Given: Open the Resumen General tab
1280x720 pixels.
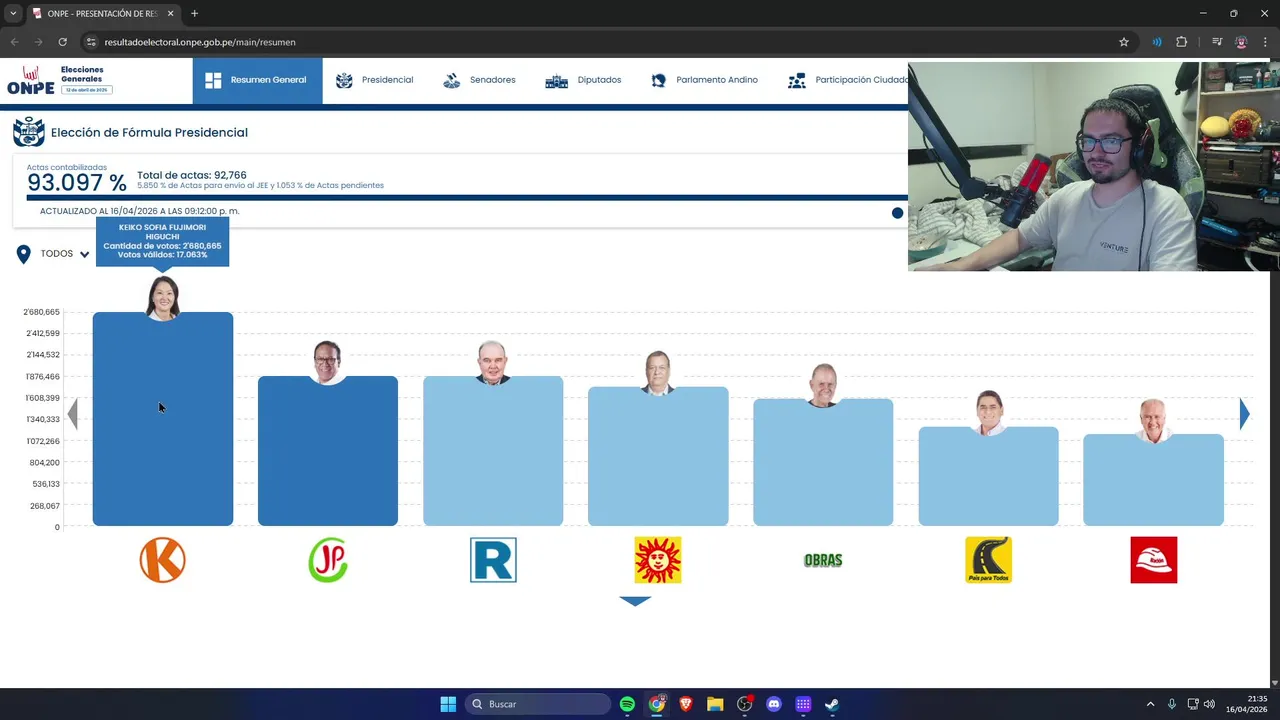Looking at the screenshot, I should pos(257,80).
